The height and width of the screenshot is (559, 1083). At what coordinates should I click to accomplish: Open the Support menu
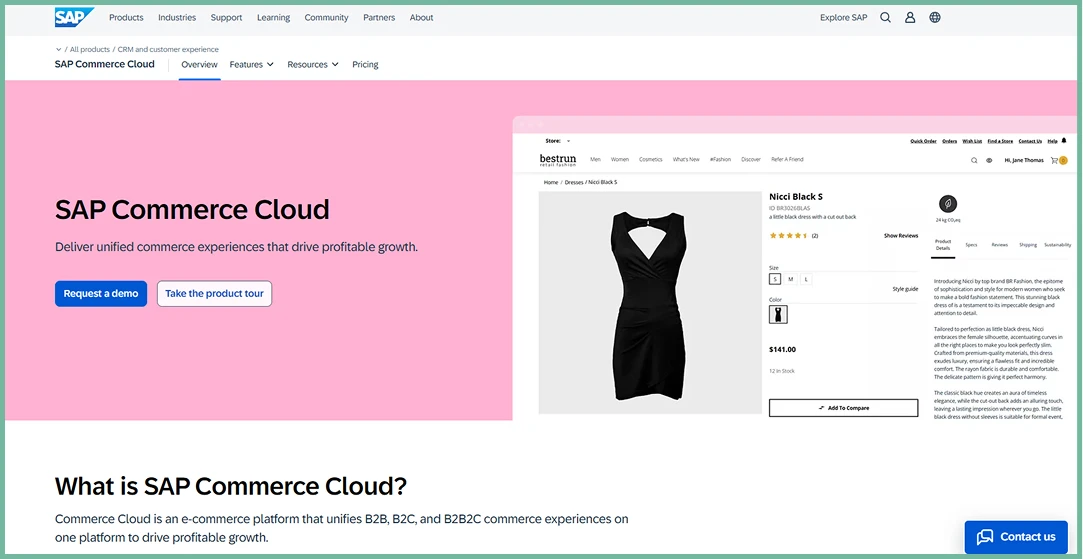click(x=227, y=18)
